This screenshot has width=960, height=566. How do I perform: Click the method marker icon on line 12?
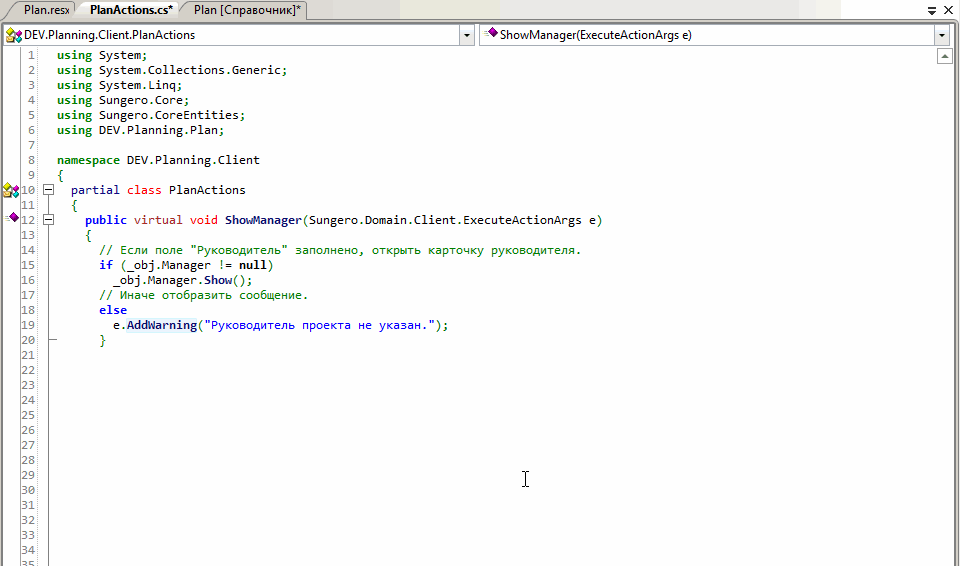click(13, 217)
